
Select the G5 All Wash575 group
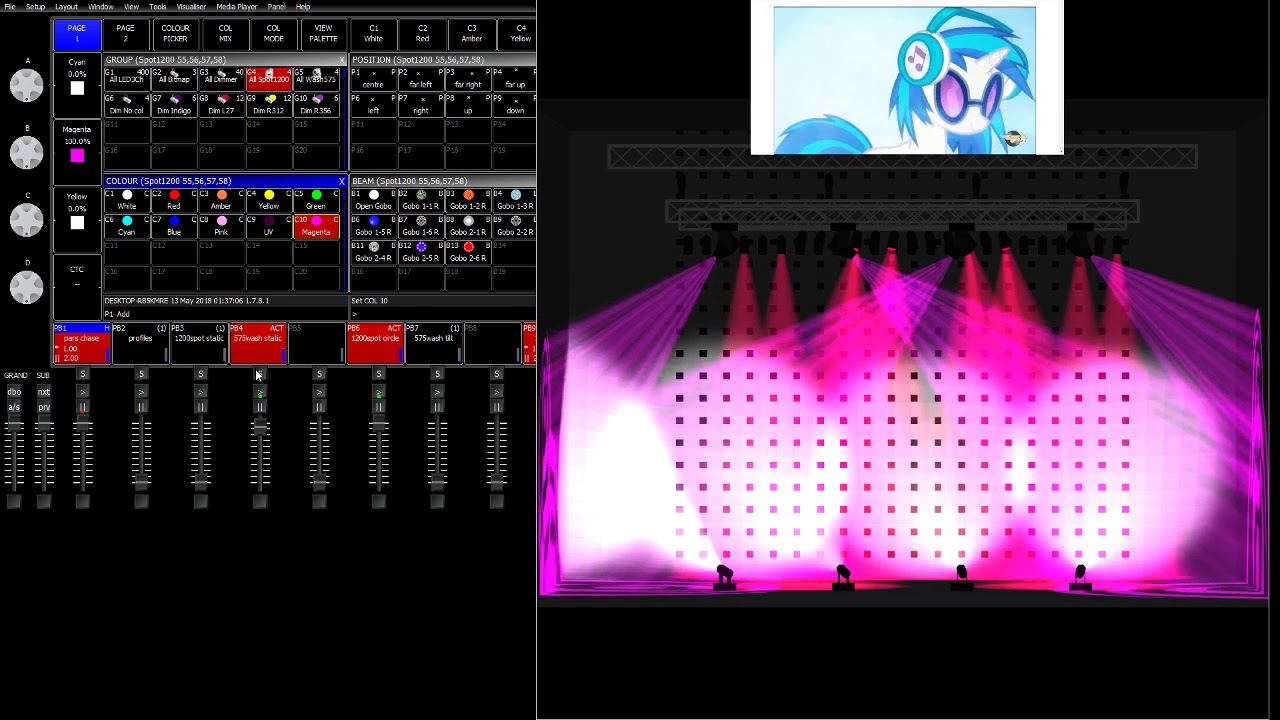click(315, 78)
